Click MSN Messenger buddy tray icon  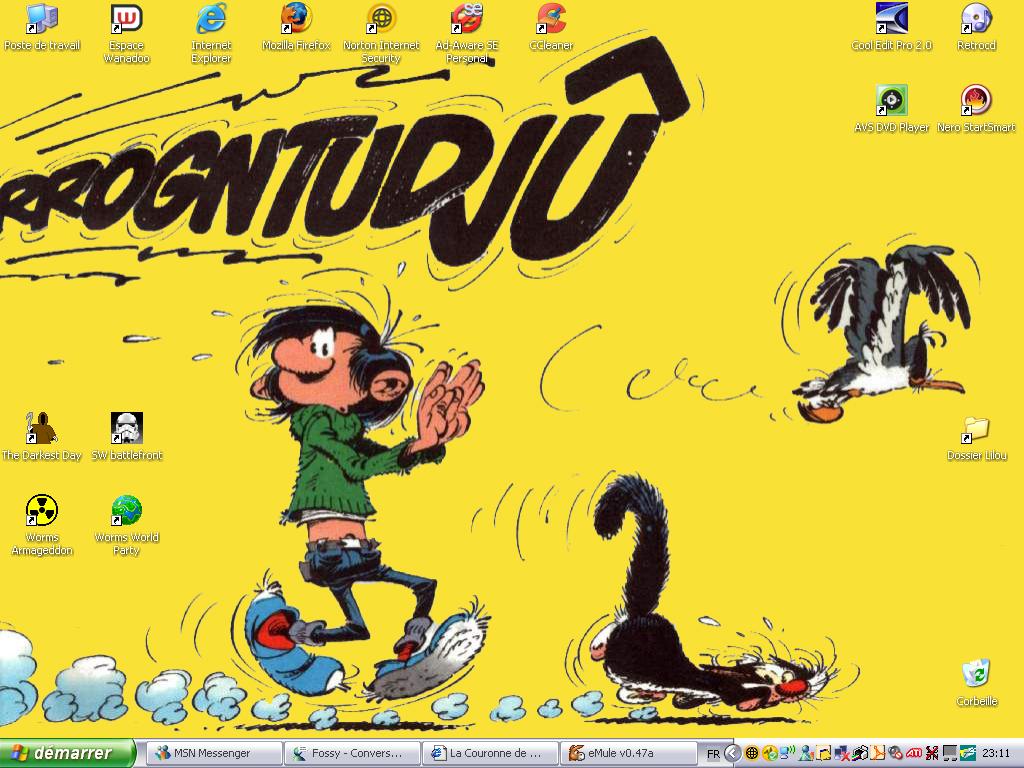point(807,753)
